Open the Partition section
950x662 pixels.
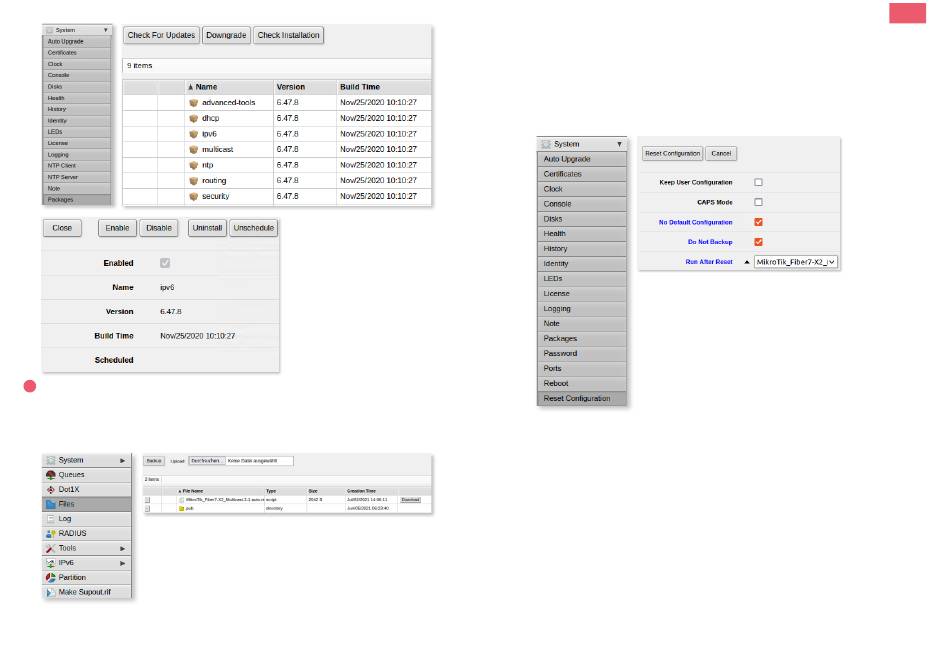click(x=71, y=577)
